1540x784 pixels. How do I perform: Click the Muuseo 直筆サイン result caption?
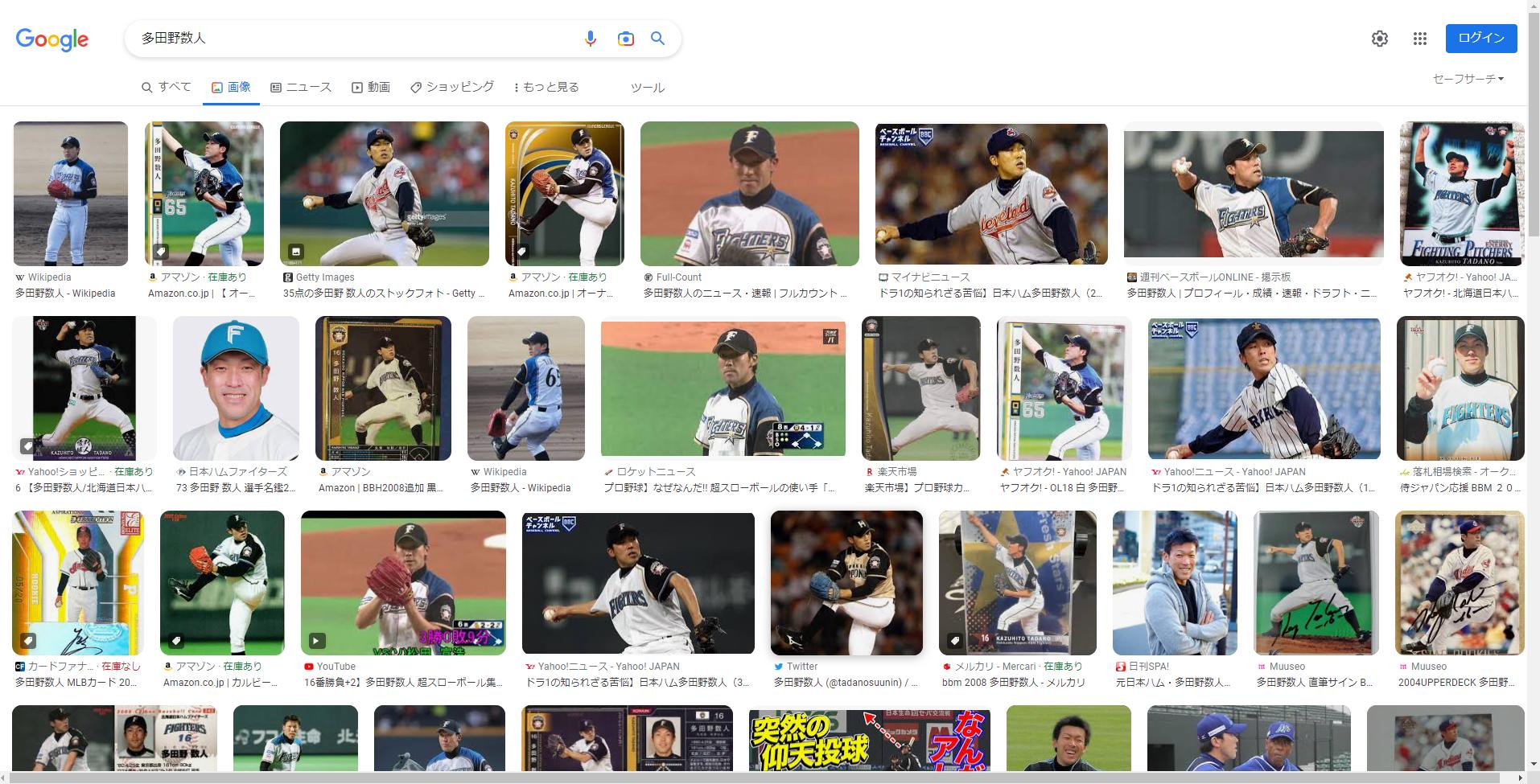[1315, 683]
